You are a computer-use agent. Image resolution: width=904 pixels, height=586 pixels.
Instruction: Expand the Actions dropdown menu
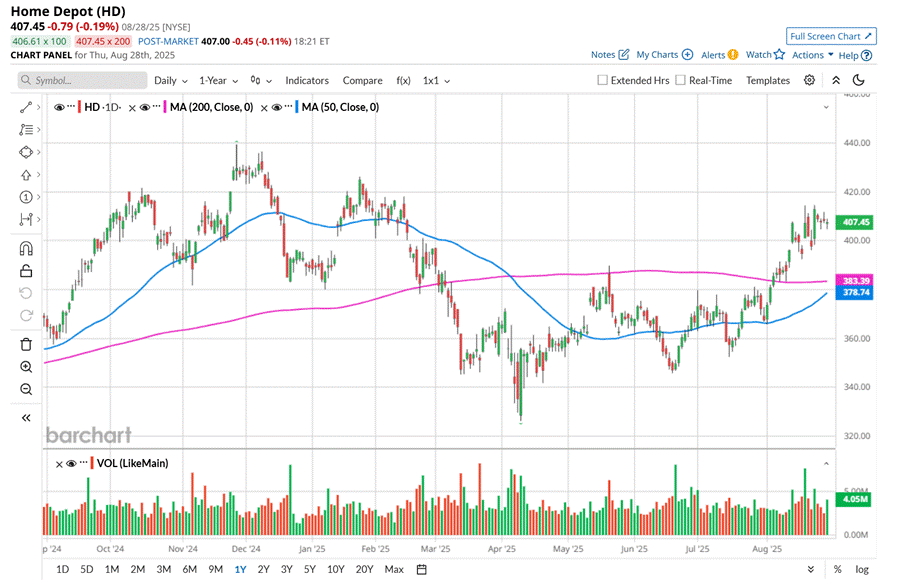[x=812, y=55]
